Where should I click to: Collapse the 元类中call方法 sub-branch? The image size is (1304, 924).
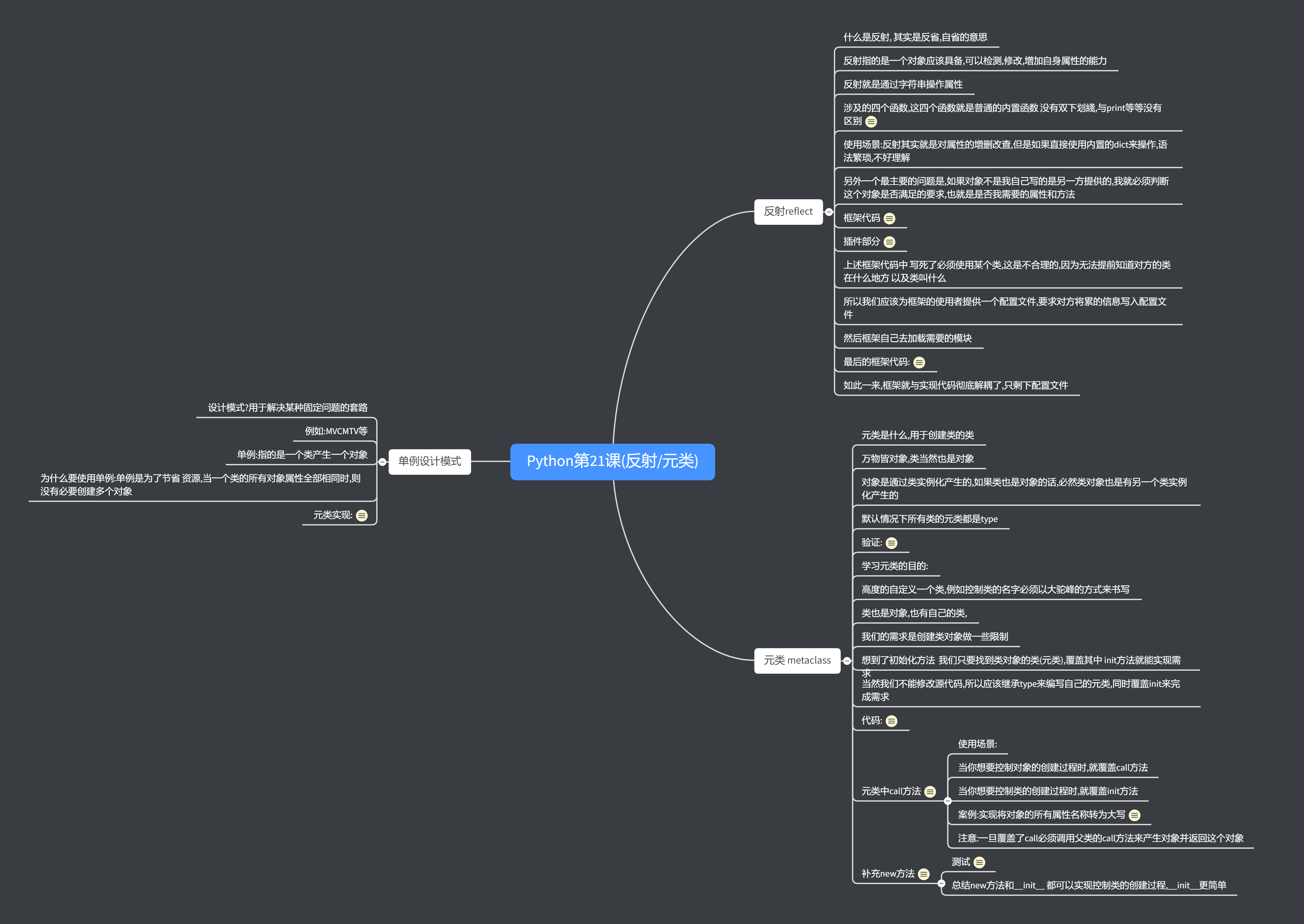948,801
